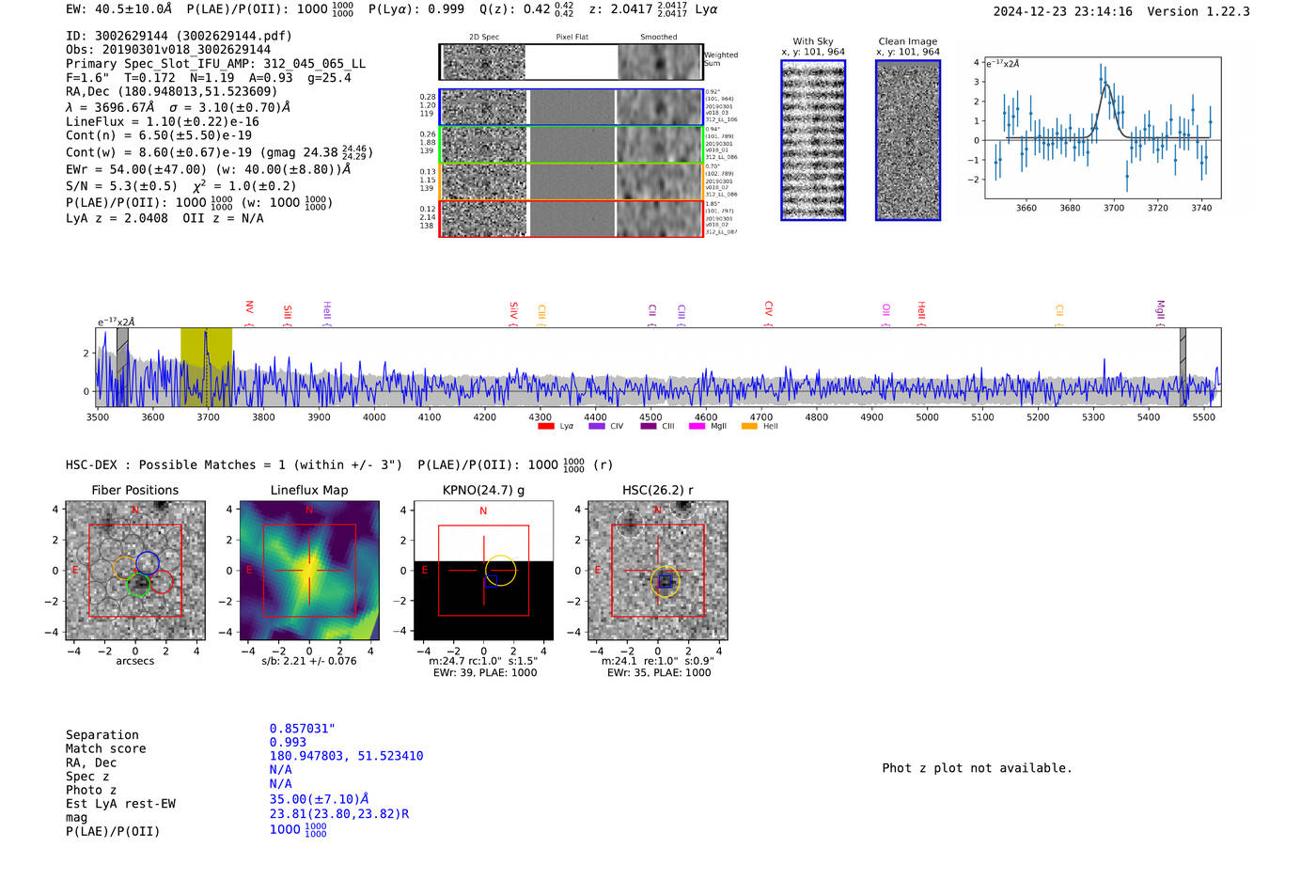Click the green fiber circle in Fiber Positions

pos(138,585)
